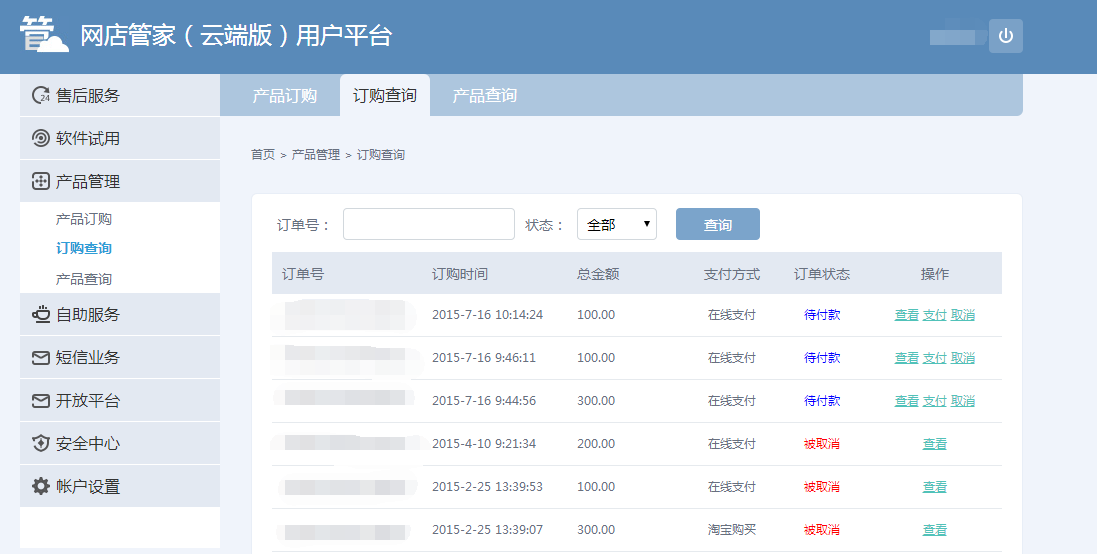Click the 软件试用 sidebar icon

(x=41, y=139)
